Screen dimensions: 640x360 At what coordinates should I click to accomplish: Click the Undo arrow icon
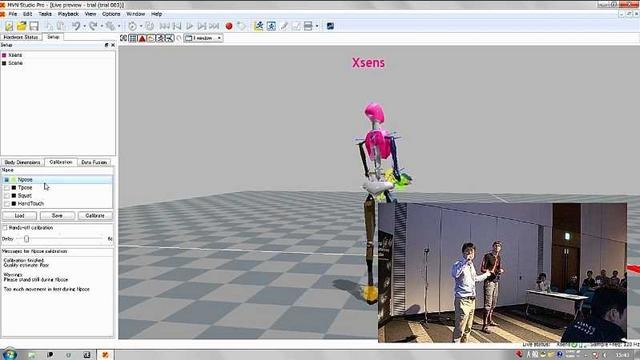pyautogui.click(x=76, y=26)
